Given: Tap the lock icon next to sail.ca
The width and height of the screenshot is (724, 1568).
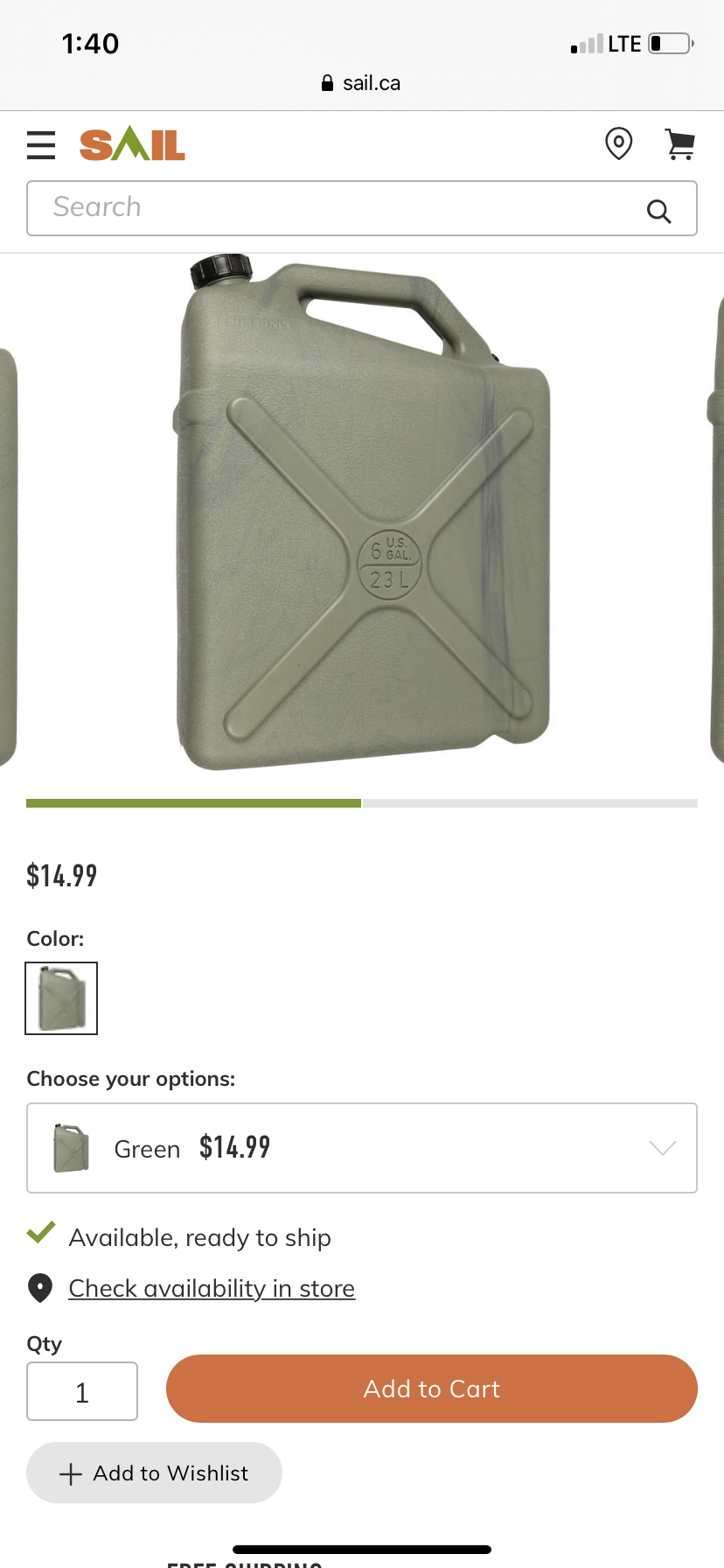Looking at the screenshot, I should (x=328, y=83).
